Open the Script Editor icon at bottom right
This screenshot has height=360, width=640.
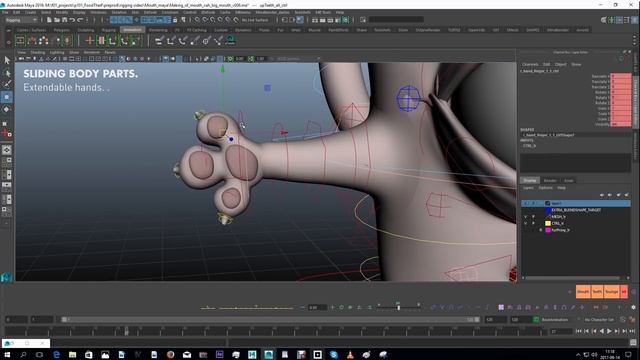pyautogui.click(x=633, y=342)
